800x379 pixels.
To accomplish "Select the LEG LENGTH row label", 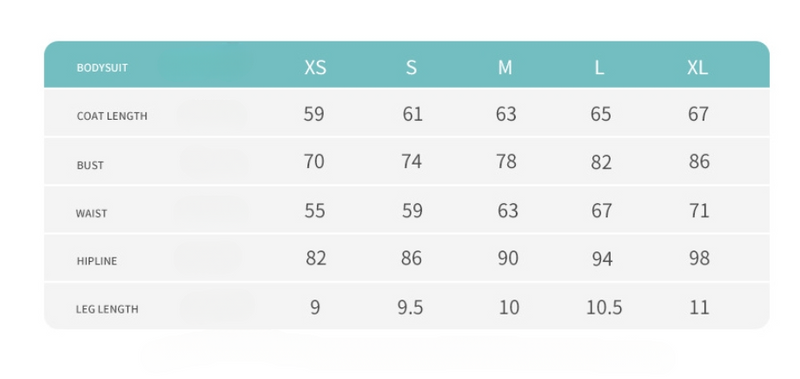I will pos(107,309).
